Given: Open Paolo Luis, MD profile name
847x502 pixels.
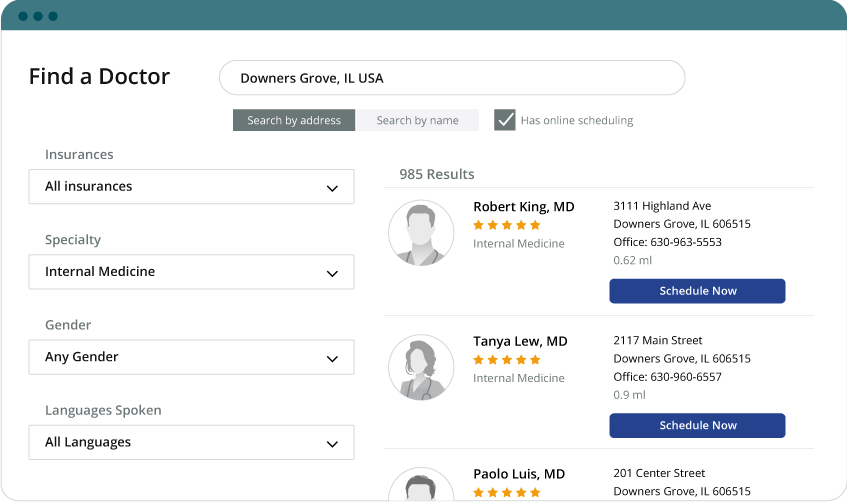Looking at the screenshot, I should (519, 474).
